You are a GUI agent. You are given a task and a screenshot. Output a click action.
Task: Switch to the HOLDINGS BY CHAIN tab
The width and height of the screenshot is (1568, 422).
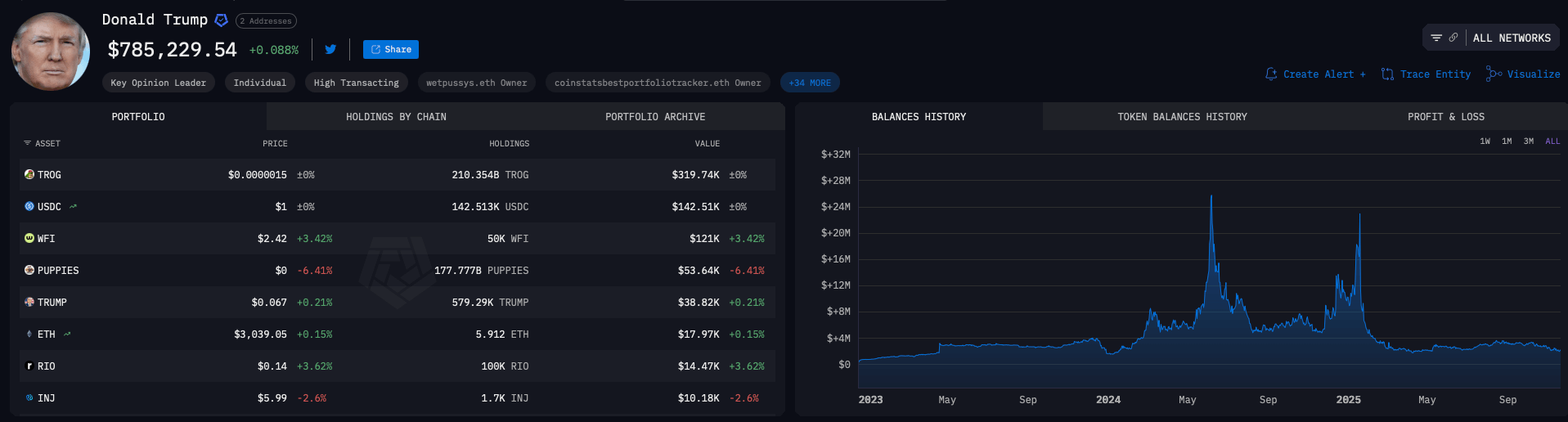pos(396,117)
